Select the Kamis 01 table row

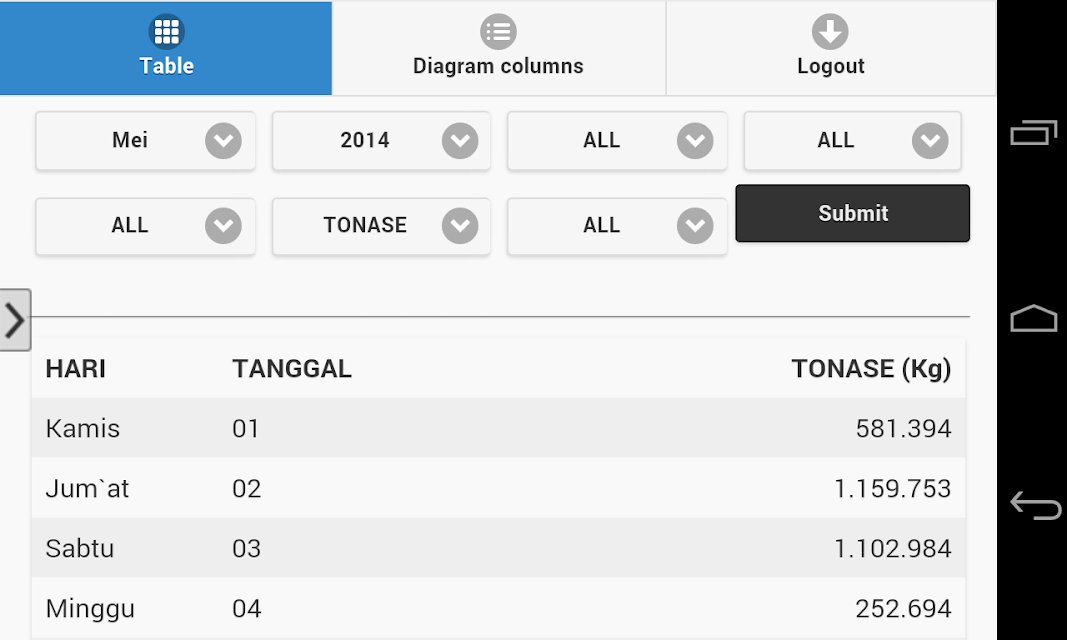point(498,428)
